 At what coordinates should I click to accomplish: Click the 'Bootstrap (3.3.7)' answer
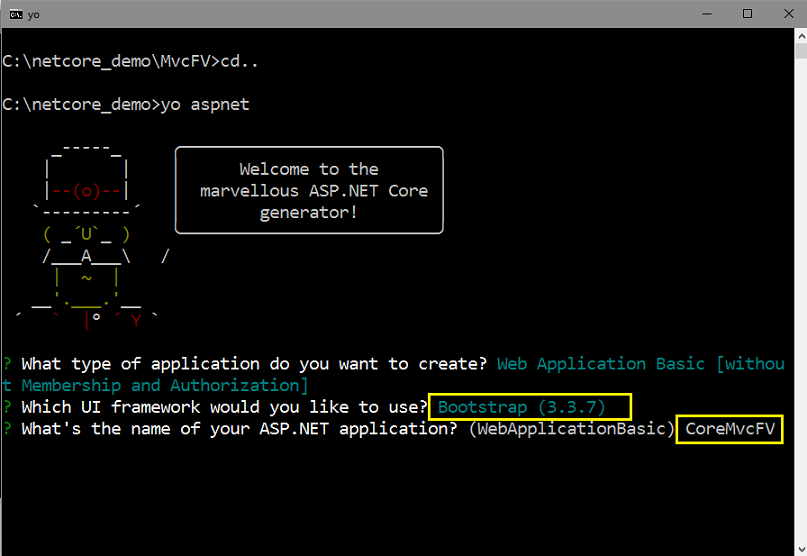521,407
